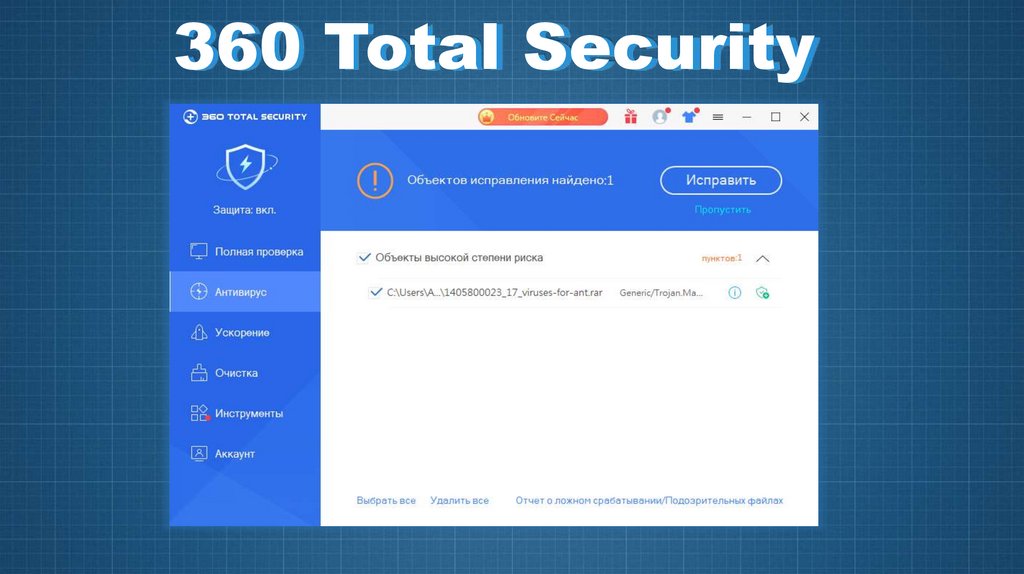
Task: Close the 360 Total Security window
Action: 805,117
